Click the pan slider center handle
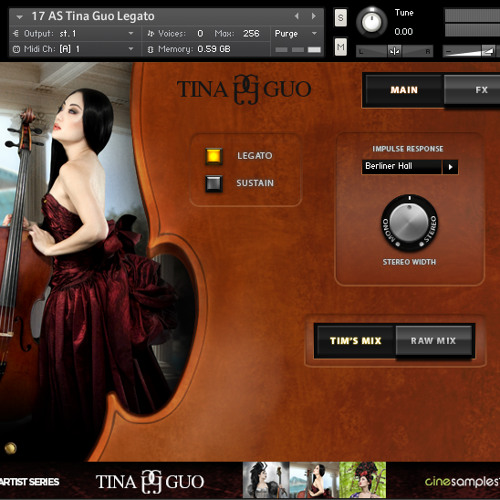500x500 pixels. (394, 51)
